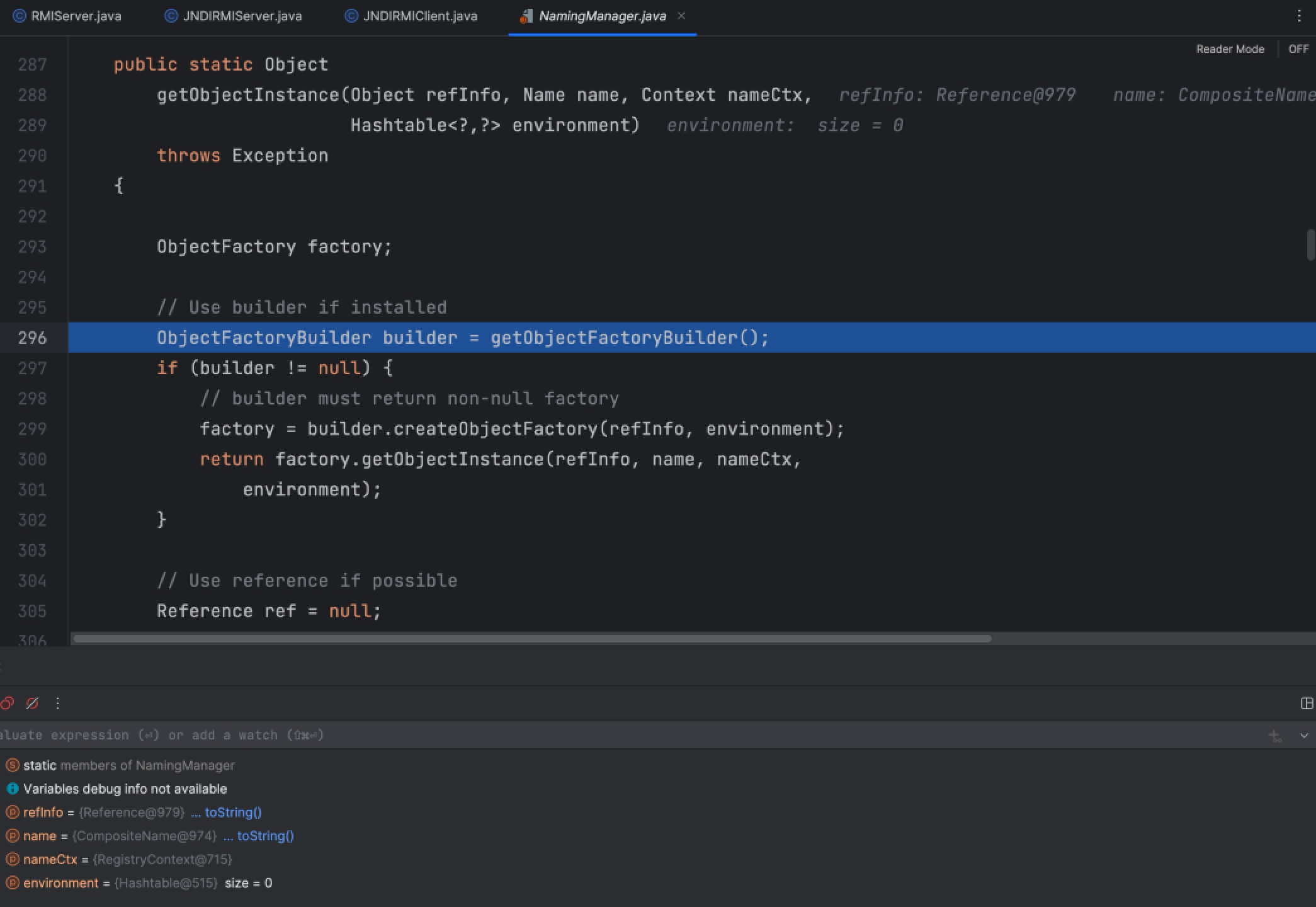The width and height of the screenshot is (1316, 907).
Task: Add expression to watches plus icon
Action: click(1275, 735)
